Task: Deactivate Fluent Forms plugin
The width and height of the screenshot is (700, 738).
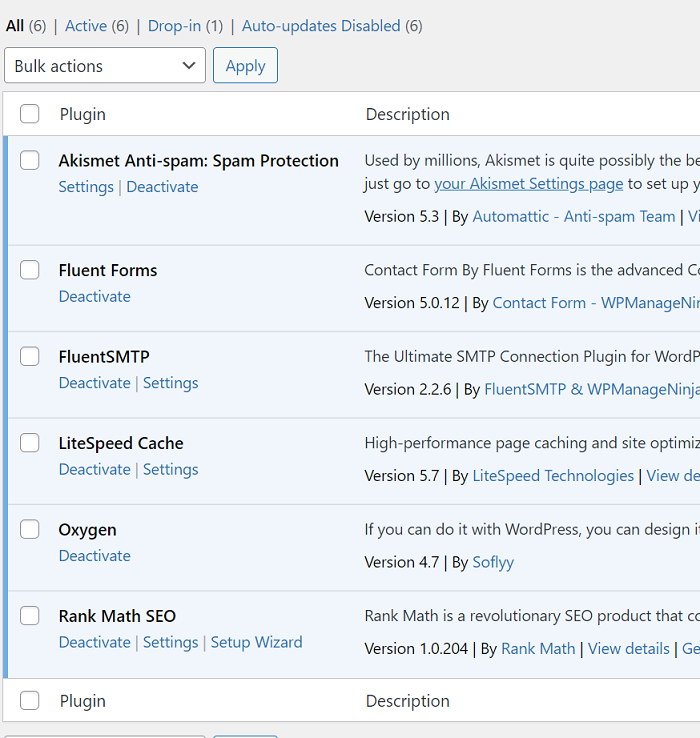Action: [95, 297]
